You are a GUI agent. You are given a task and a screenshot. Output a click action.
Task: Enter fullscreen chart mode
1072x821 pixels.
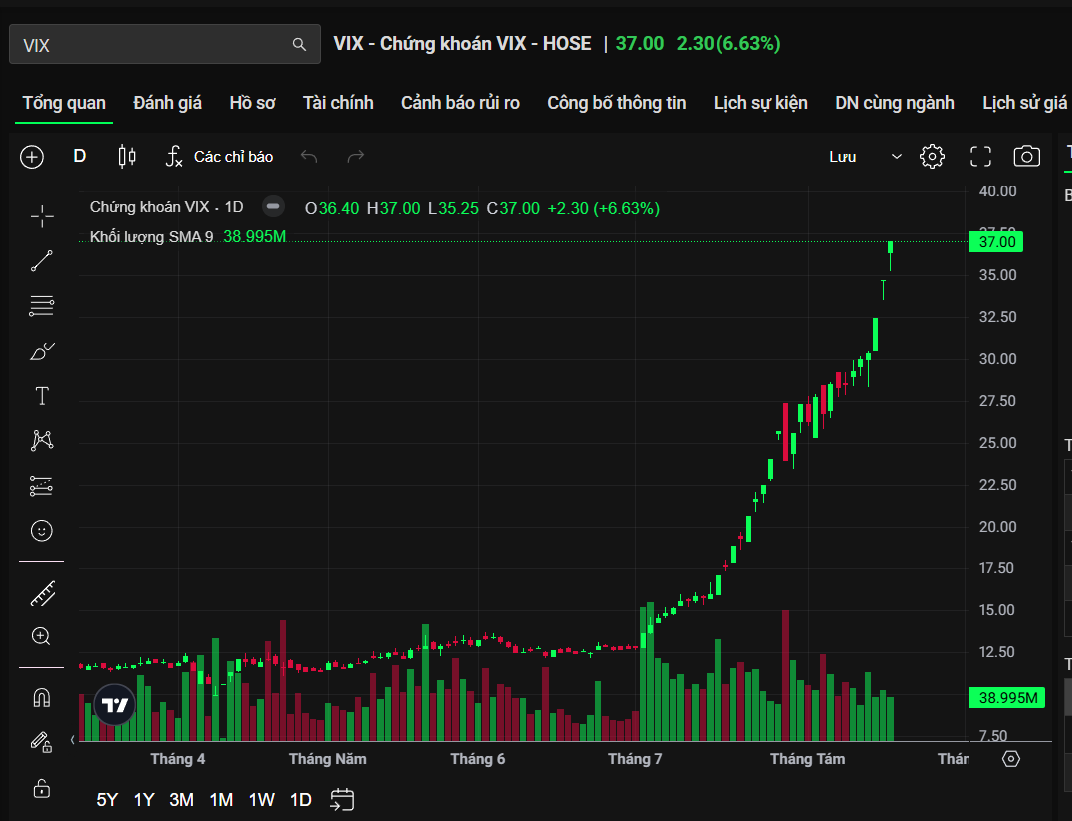tap(980, 157)
